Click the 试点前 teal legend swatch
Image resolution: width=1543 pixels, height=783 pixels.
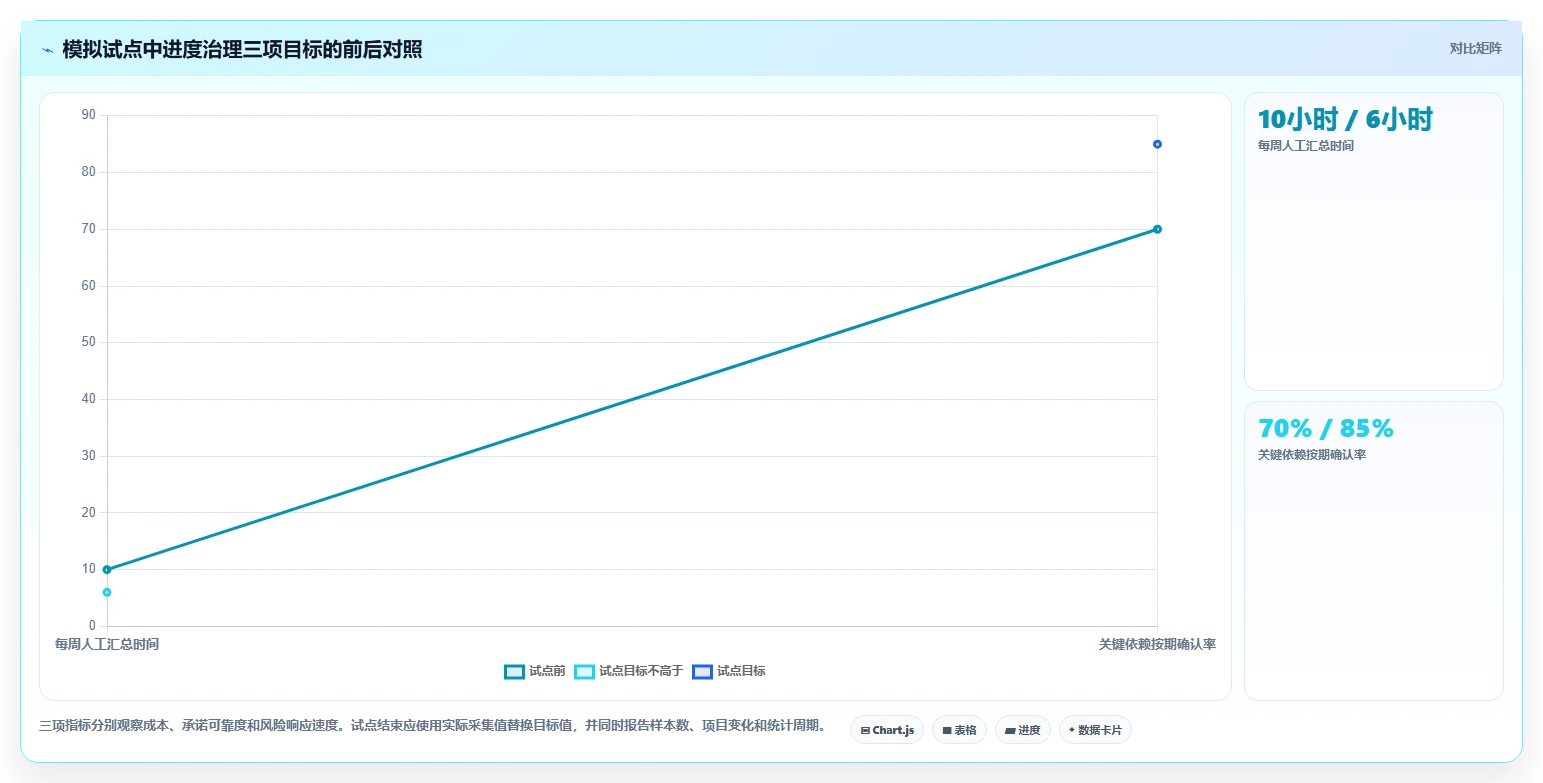coord(515,672)
